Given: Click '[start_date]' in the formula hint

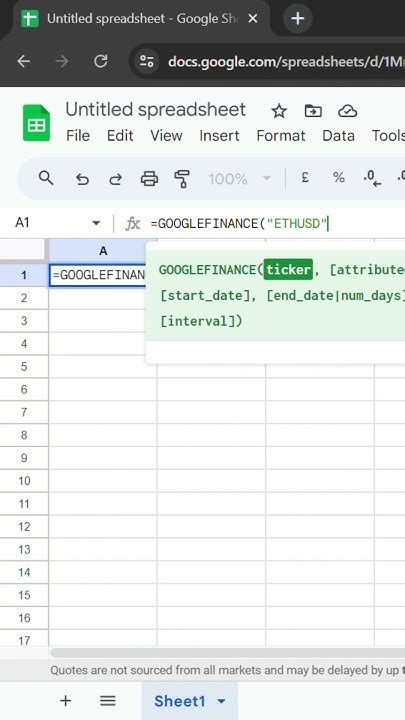Looking at the screenshot, I should coord(206,295).
